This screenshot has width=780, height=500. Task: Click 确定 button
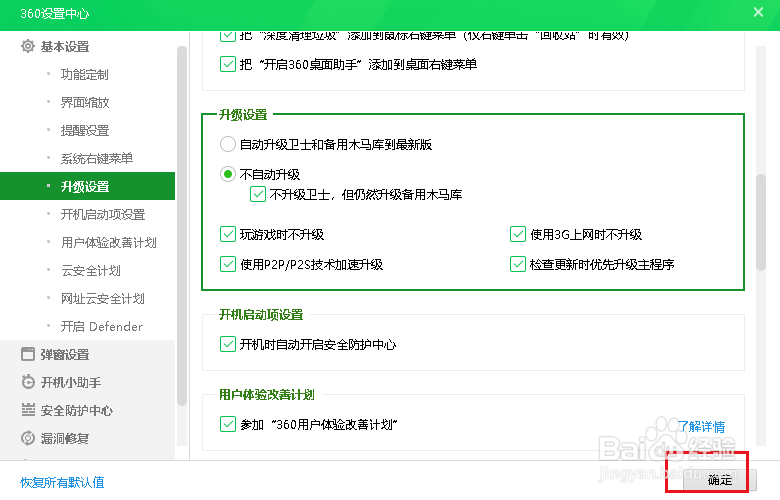pyautogui.click(x=719, y=480)
